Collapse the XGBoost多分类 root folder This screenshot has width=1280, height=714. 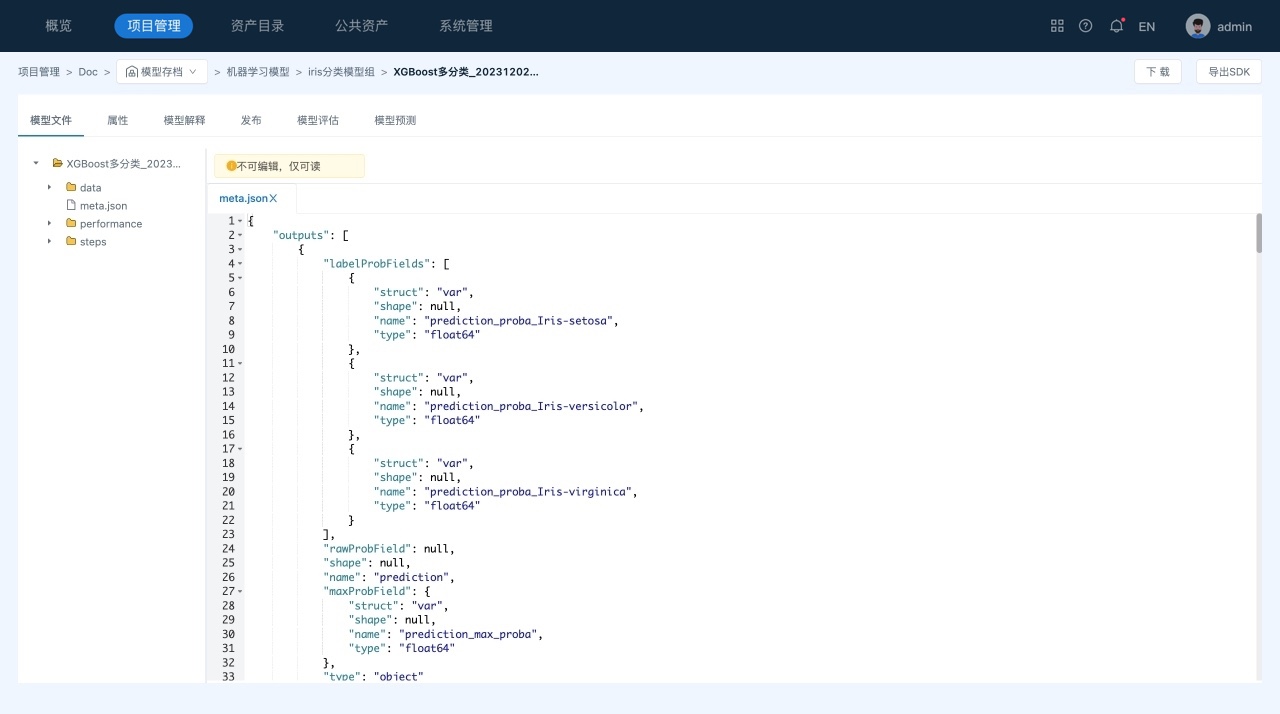[36, 163]
